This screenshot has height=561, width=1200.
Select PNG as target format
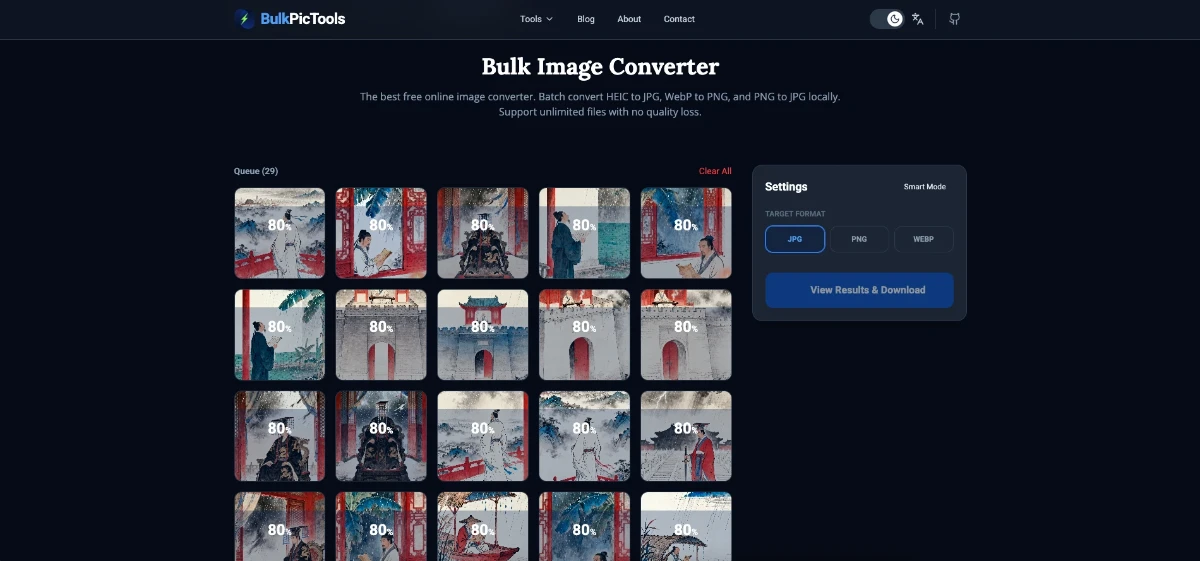(x=859, y=240)
